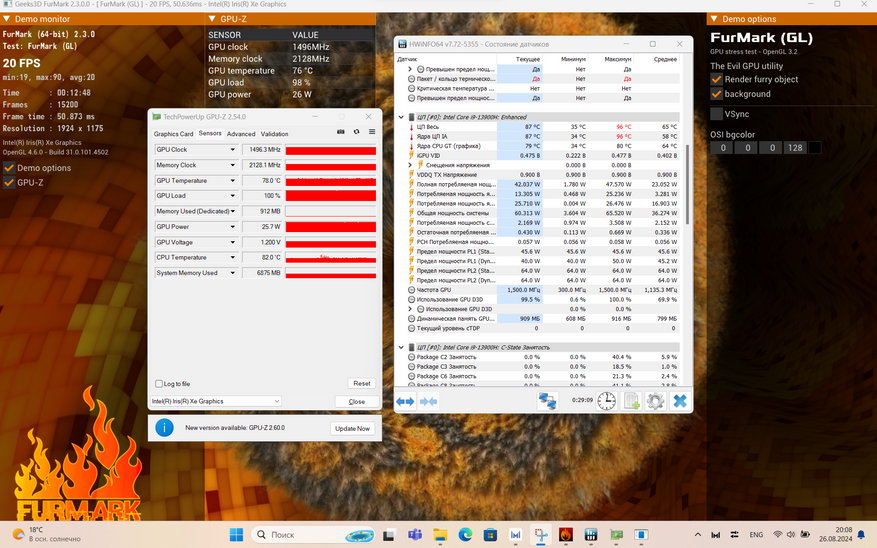Open GPU Power sensor dropdown
Viewport: 877px width, 548px height.
click(x=233, y=227)
